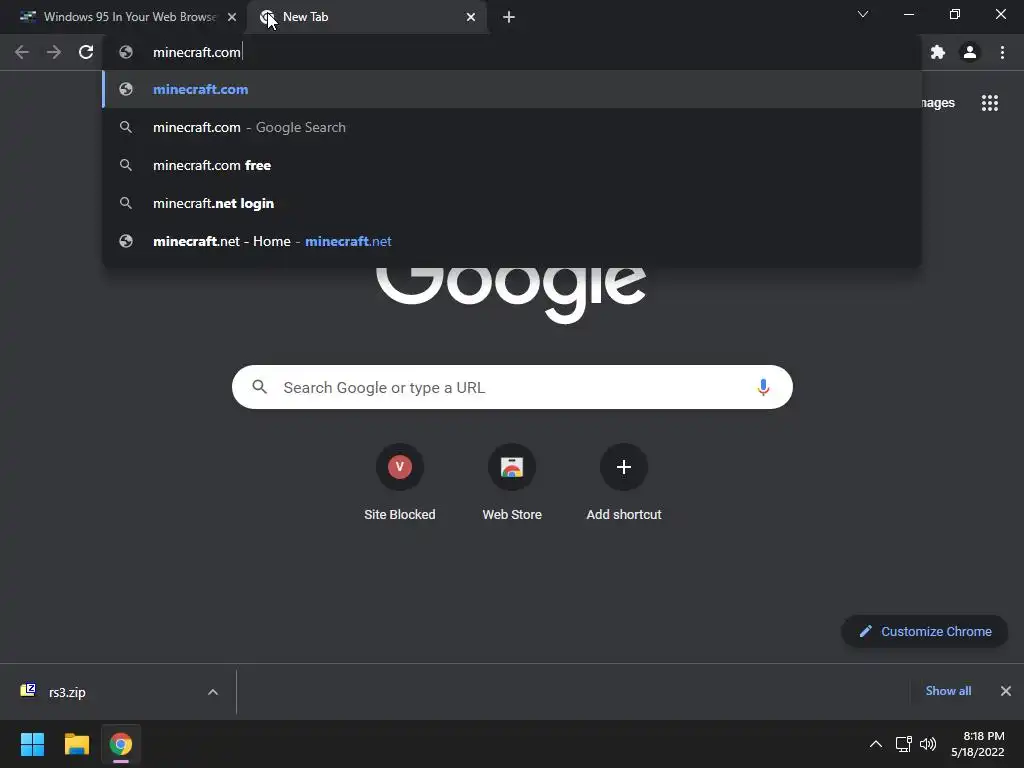Image resolution: width=1024 pixels, height=768 pixels.
Task: Close the New Tab tab
Action: point(471,17)
